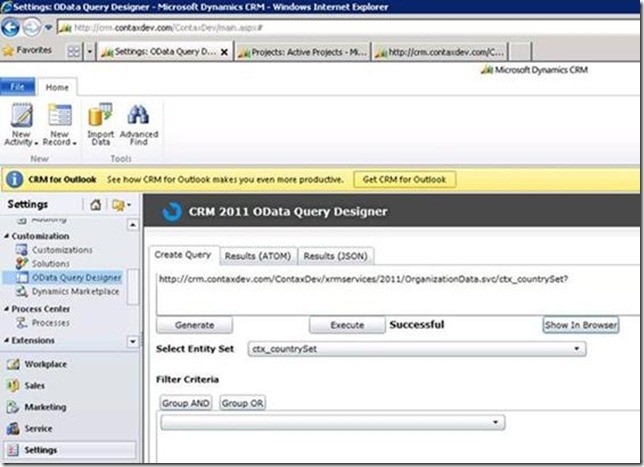This screenshot has width=644, height=467.
Task: Switch to the Results (JSON) tab
Action: [x=335, y=256]
